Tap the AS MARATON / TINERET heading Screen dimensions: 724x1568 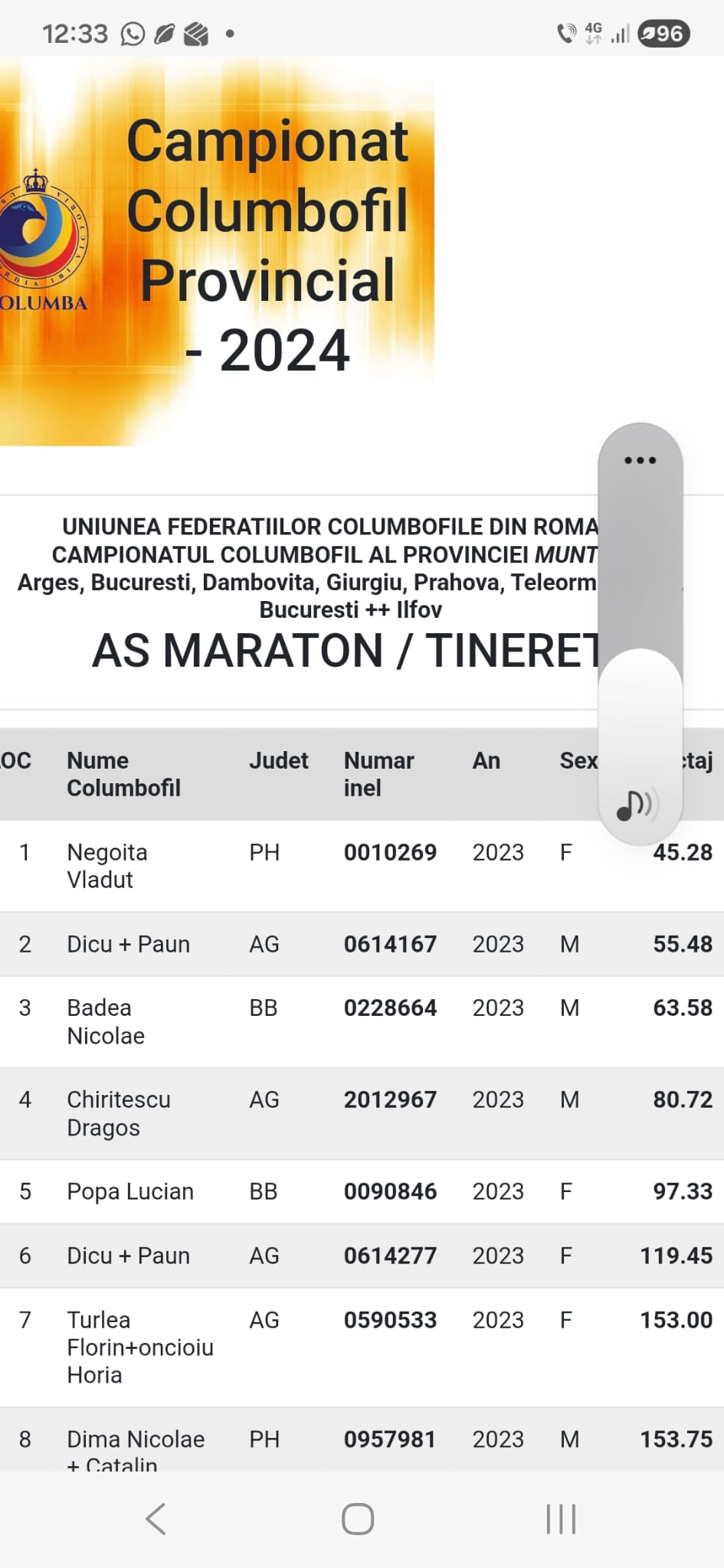click(x=346, y=651)
